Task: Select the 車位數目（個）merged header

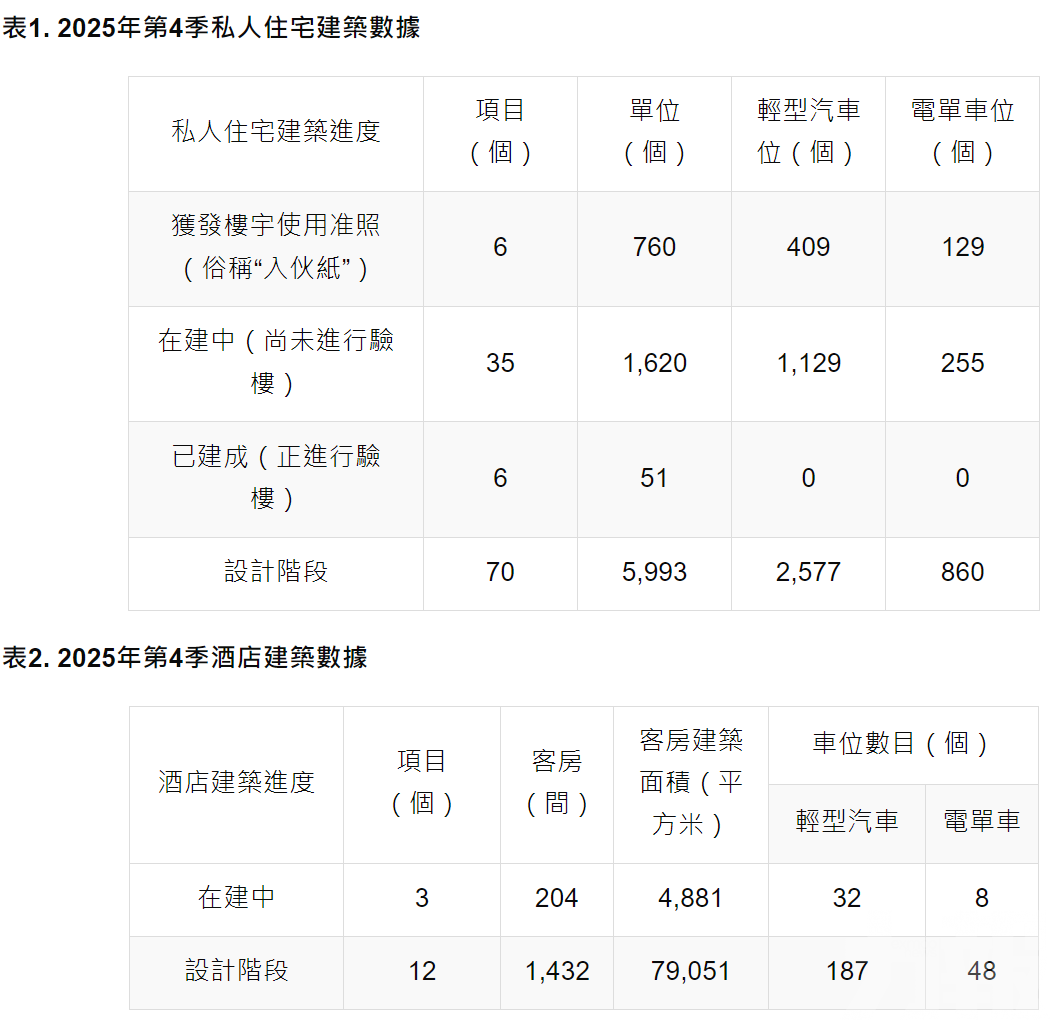Action: click(902, 744)
